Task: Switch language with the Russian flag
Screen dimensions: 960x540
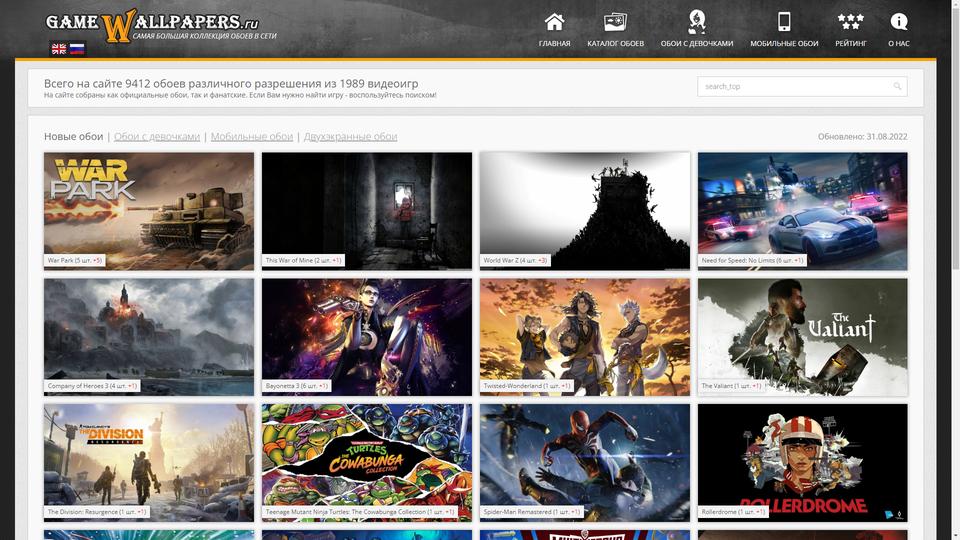Action: (77, 49)
